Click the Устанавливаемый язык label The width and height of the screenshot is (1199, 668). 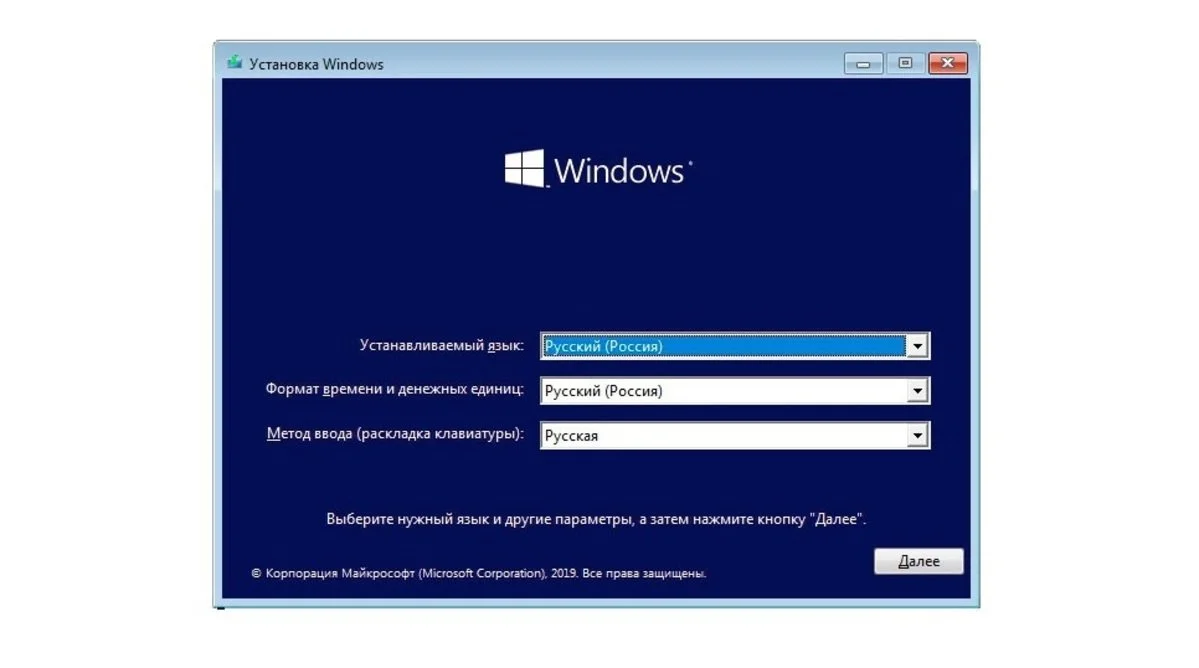tap(441, 345)
